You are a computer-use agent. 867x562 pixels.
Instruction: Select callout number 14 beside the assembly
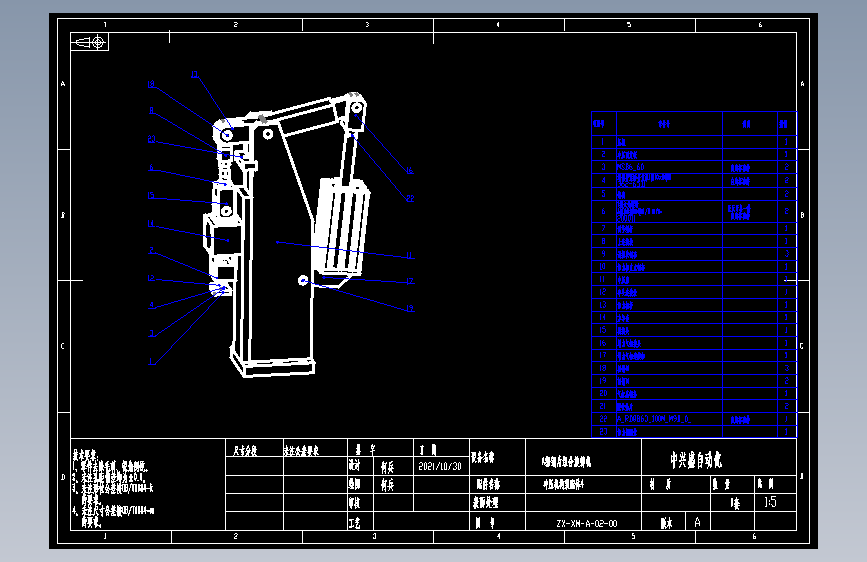(x=151, y=224)
